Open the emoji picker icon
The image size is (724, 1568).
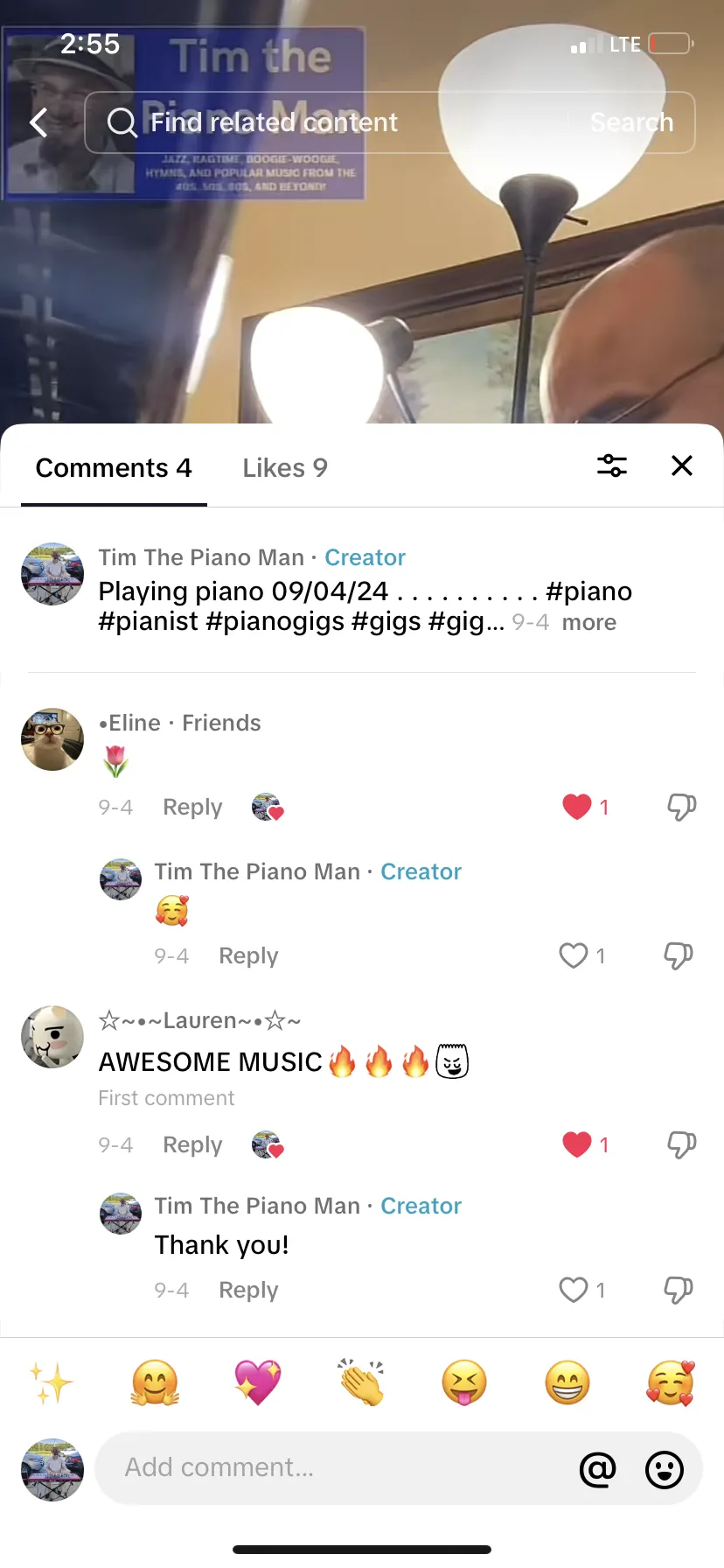[x=665, y=1469]
